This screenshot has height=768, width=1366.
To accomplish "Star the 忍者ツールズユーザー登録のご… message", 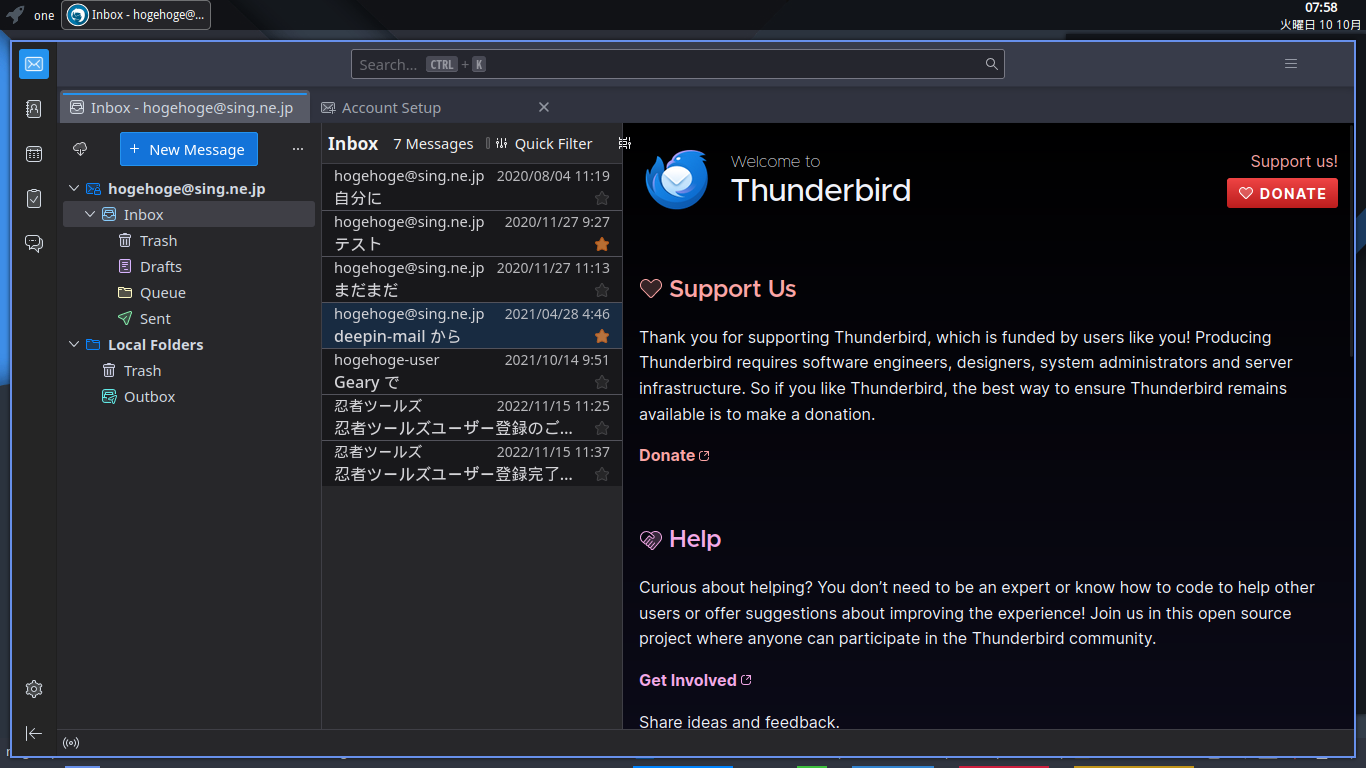I will 602,428.
